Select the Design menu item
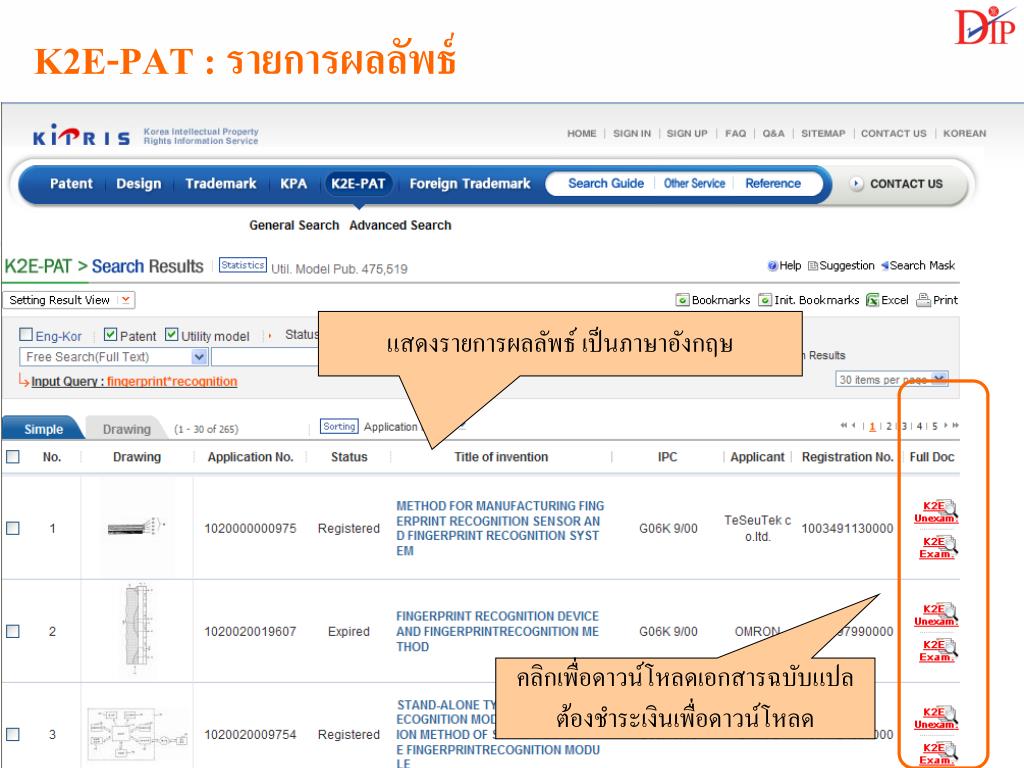The width and height of the screenshot is (1024, 768). 138,184
